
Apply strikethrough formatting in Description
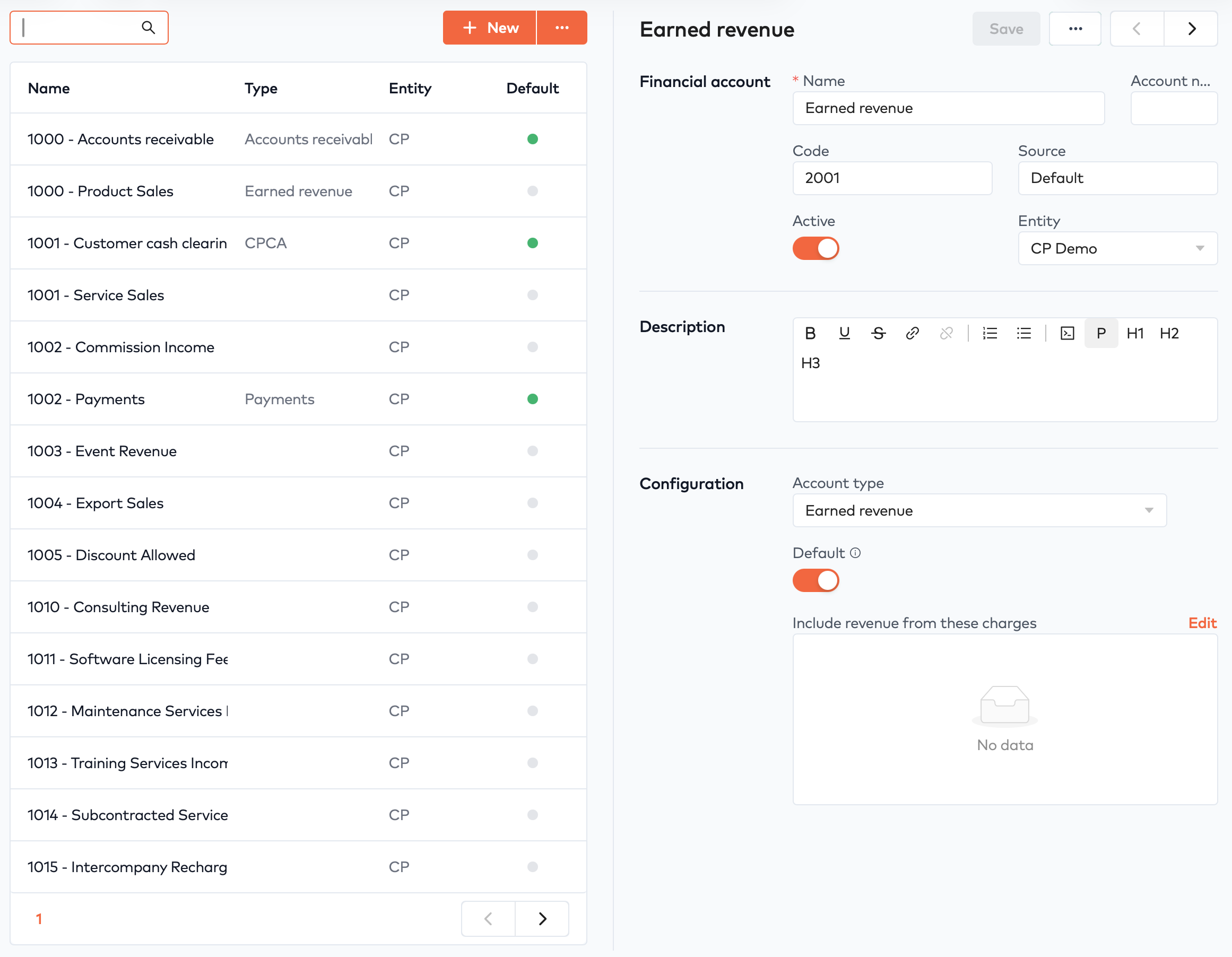coord(878,333)
